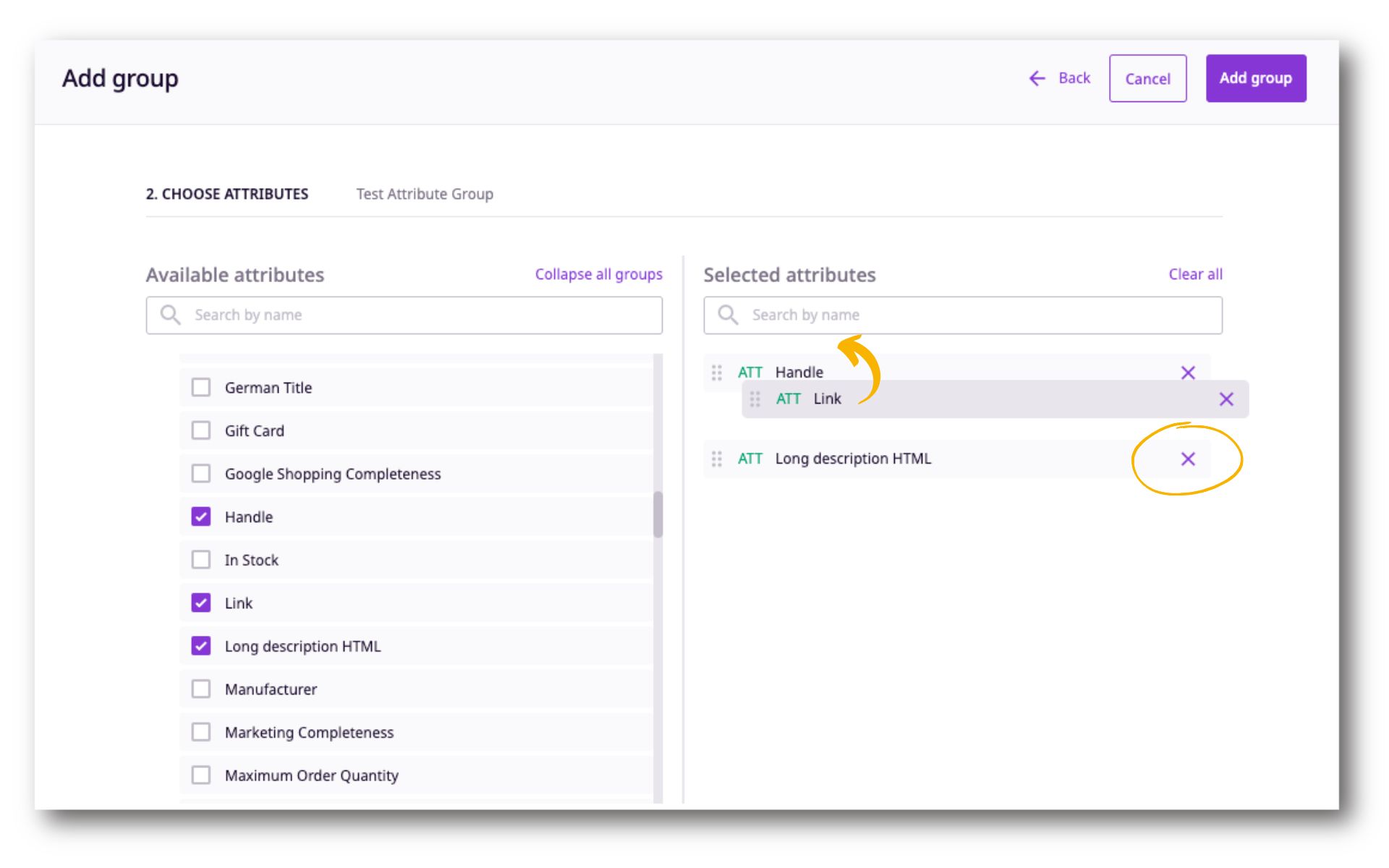Remove the Link selected attribute
1389x868 pixels.
click(x=1226, y=399)
